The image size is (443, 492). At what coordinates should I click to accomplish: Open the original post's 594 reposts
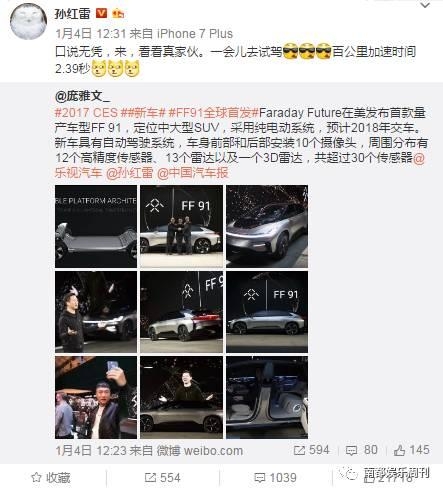tap(312, 450)
